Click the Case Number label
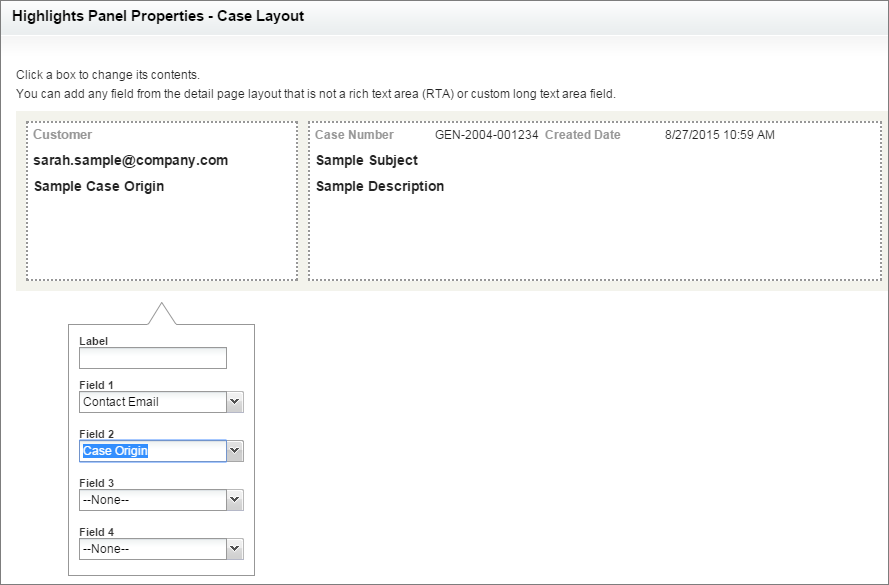The height and width of the screenshot is (585, 889). (x=354, y=135)
